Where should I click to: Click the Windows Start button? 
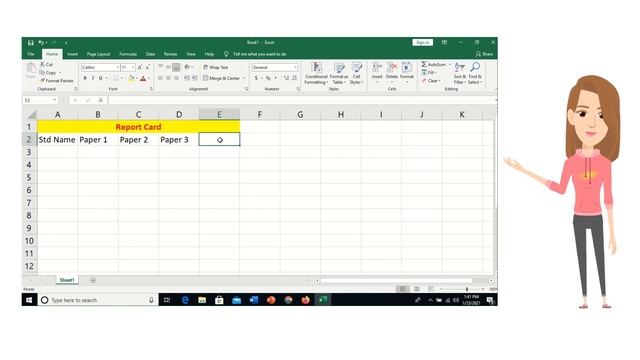point(29,300)
